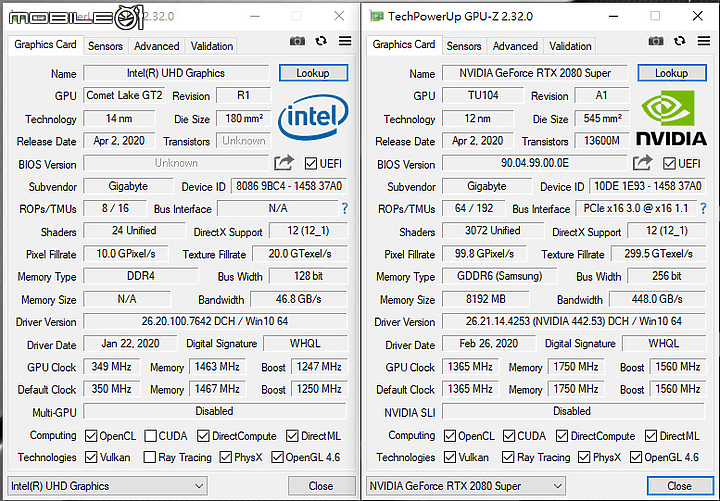Click Transistors value 13600M
The height and width of the screenshot is (501, 720).
coord(602,141)
